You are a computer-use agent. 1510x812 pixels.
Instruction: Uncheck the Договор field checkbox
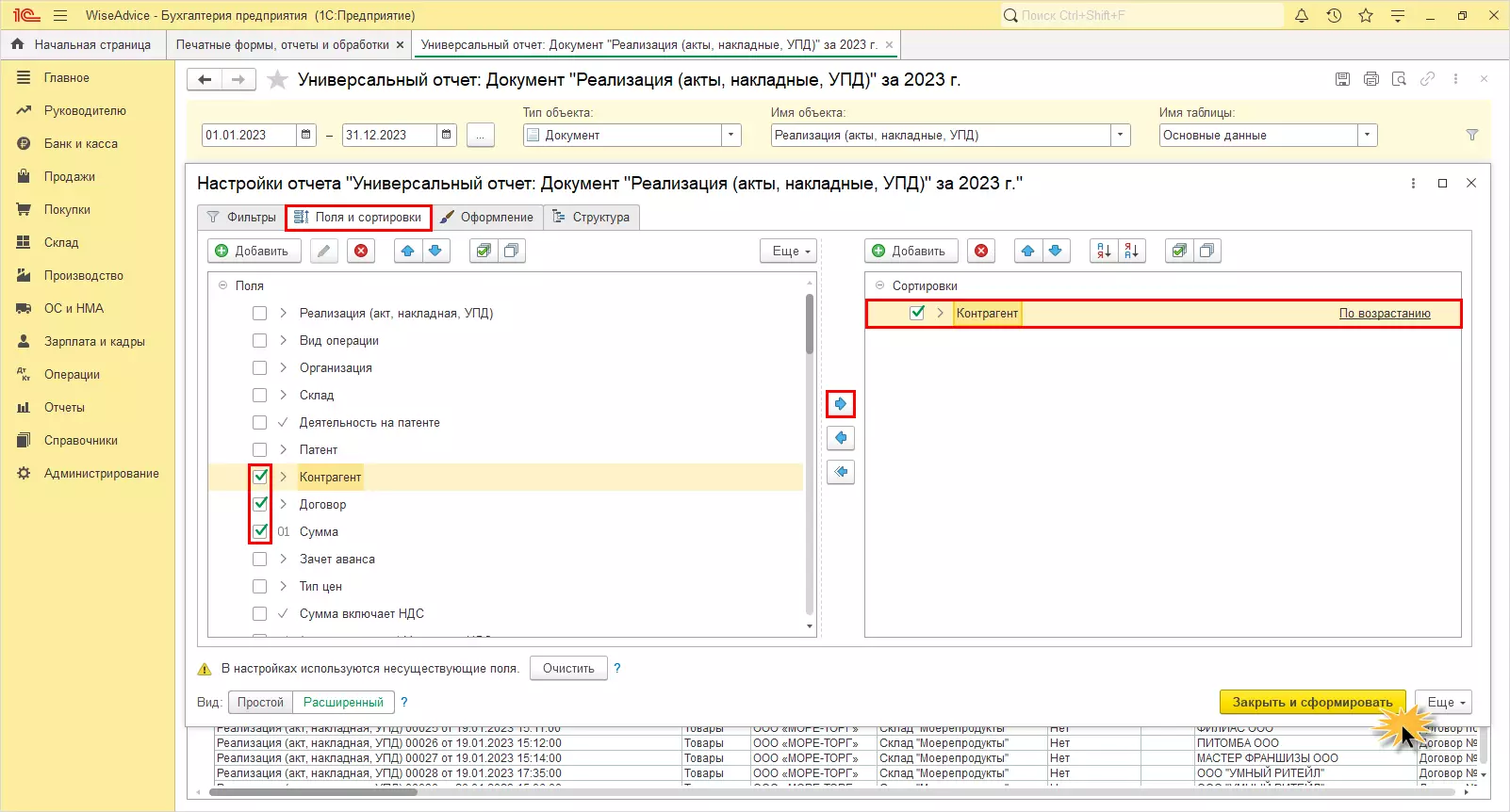click(x=260, y=504)
